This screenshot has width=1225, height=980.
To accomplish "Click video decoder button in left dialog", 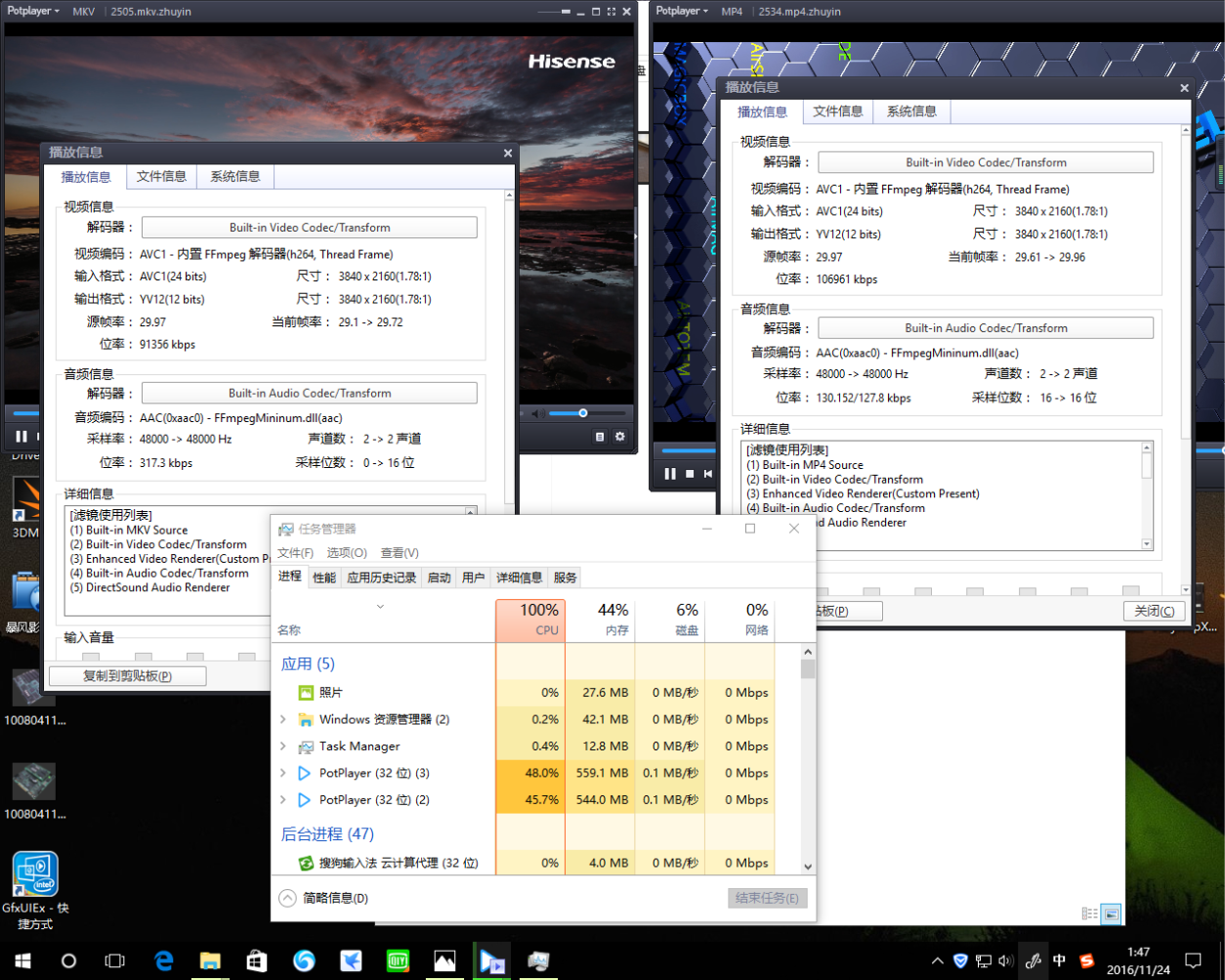I will (x=310, y=228).
